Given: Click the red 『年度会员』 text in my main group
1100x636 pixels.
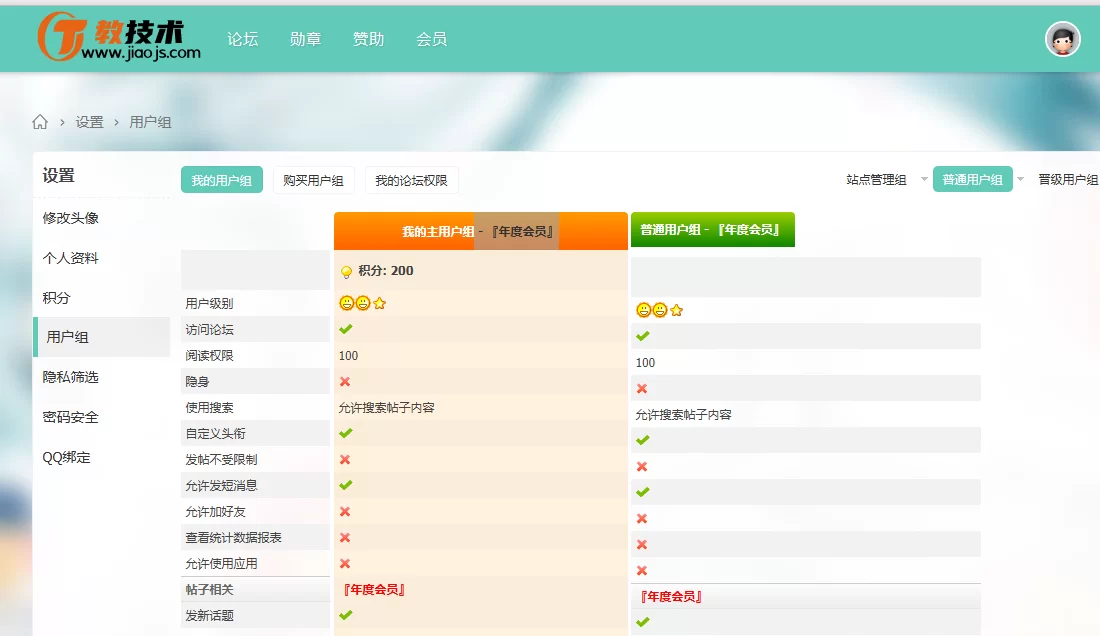Looking at the screenshot, I should (x=374, y=590).
